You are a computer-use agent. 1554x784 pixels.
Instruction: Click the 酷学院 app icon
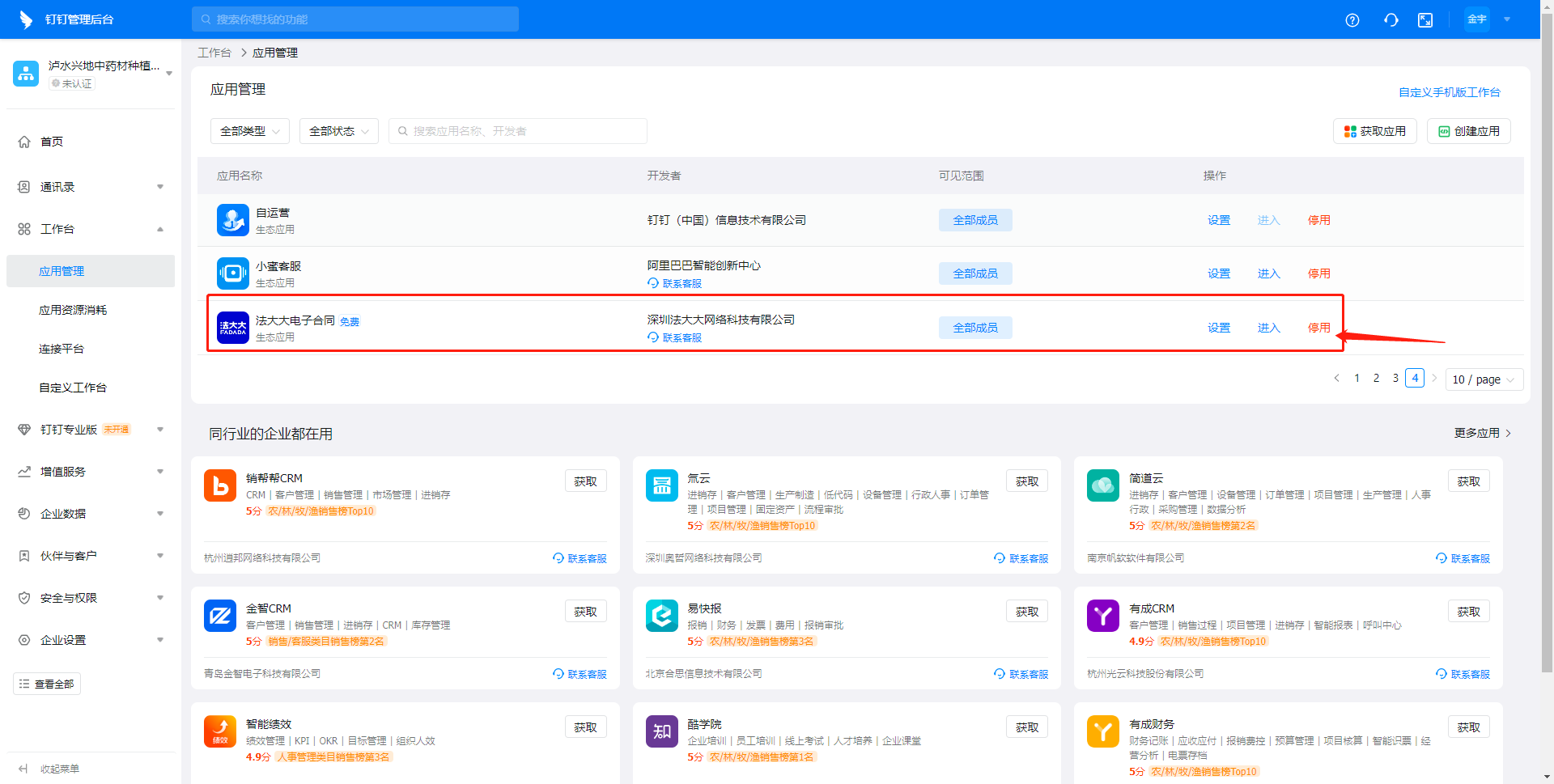click(x=661, y=731)
